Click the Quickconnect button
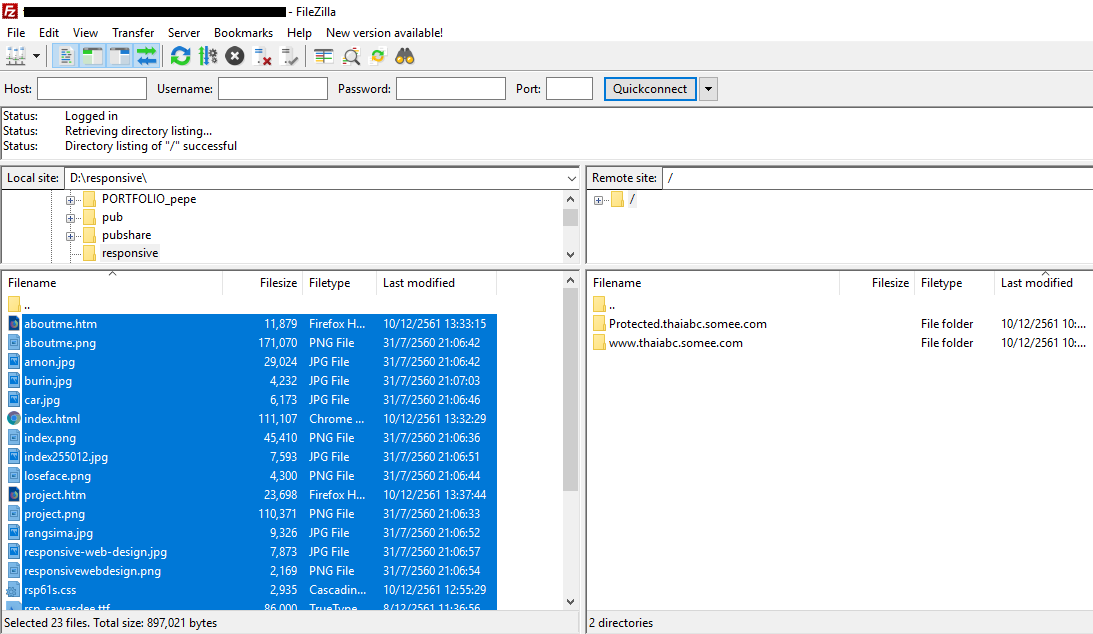The width and height of the screenshot is (1093, 634). [650, 89]
